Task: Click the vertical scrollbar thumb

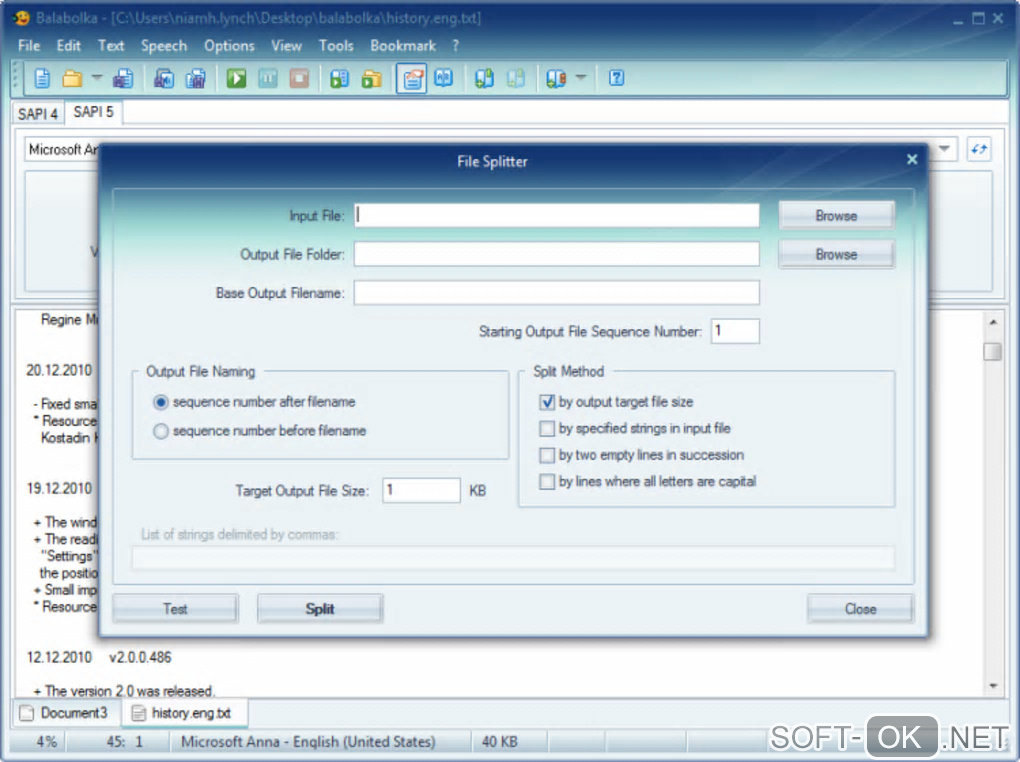Action: pos(993,351)
